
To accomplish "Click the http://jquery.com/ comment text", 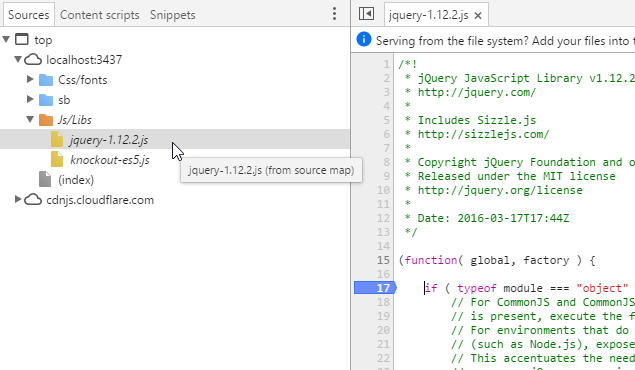I will pos(477,92).
